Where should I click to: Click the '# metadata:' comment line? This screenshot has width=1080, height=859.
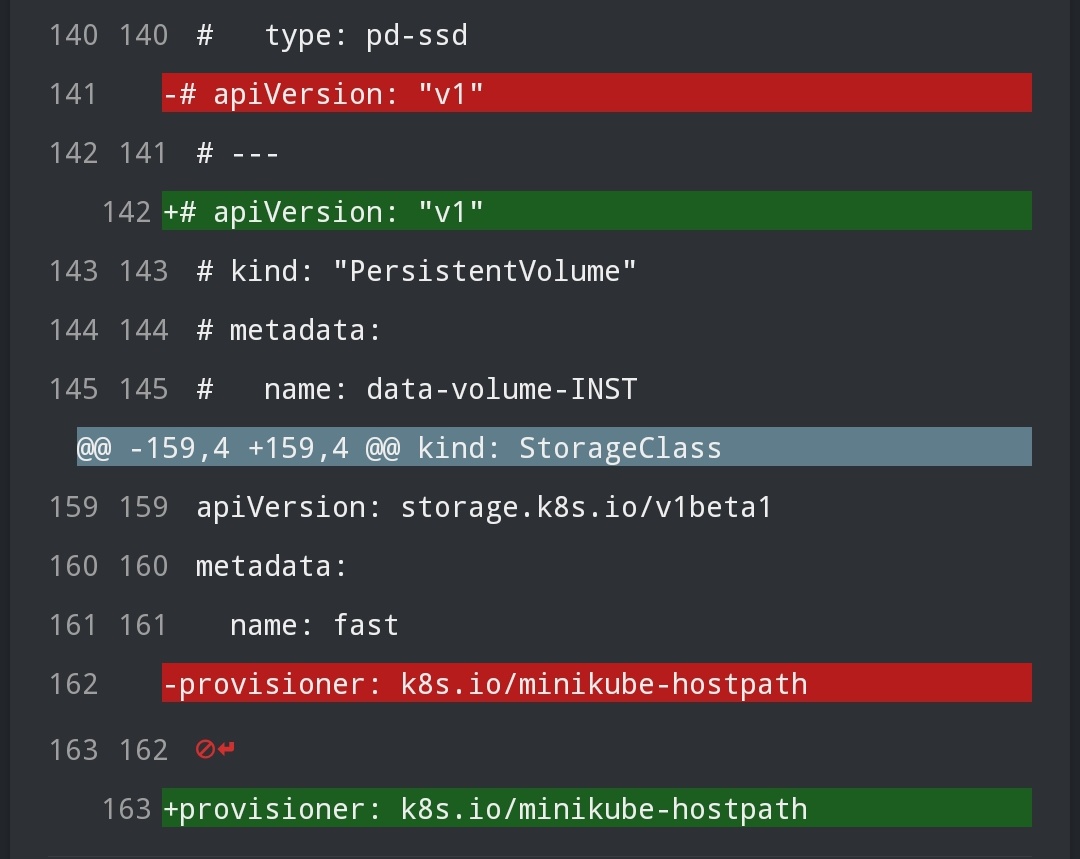[x=289, y=330]
